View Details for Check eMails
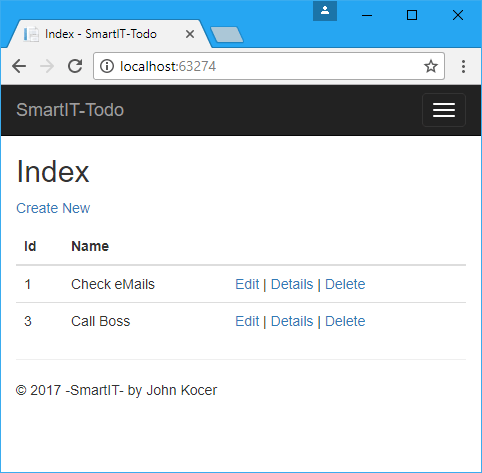The width and height of the screenshot is (482, 473). point(292,284)
